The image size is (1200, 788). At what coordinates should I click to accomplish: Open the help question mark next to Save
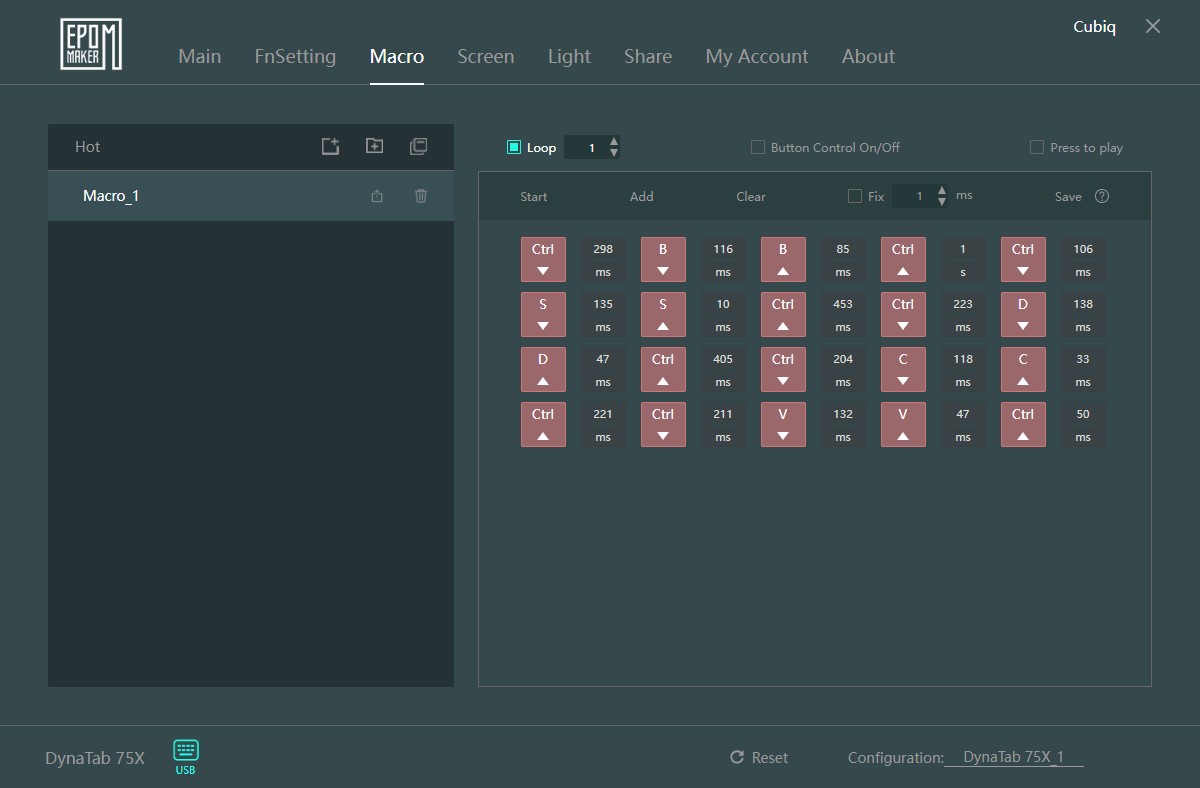coord(1102,196)
